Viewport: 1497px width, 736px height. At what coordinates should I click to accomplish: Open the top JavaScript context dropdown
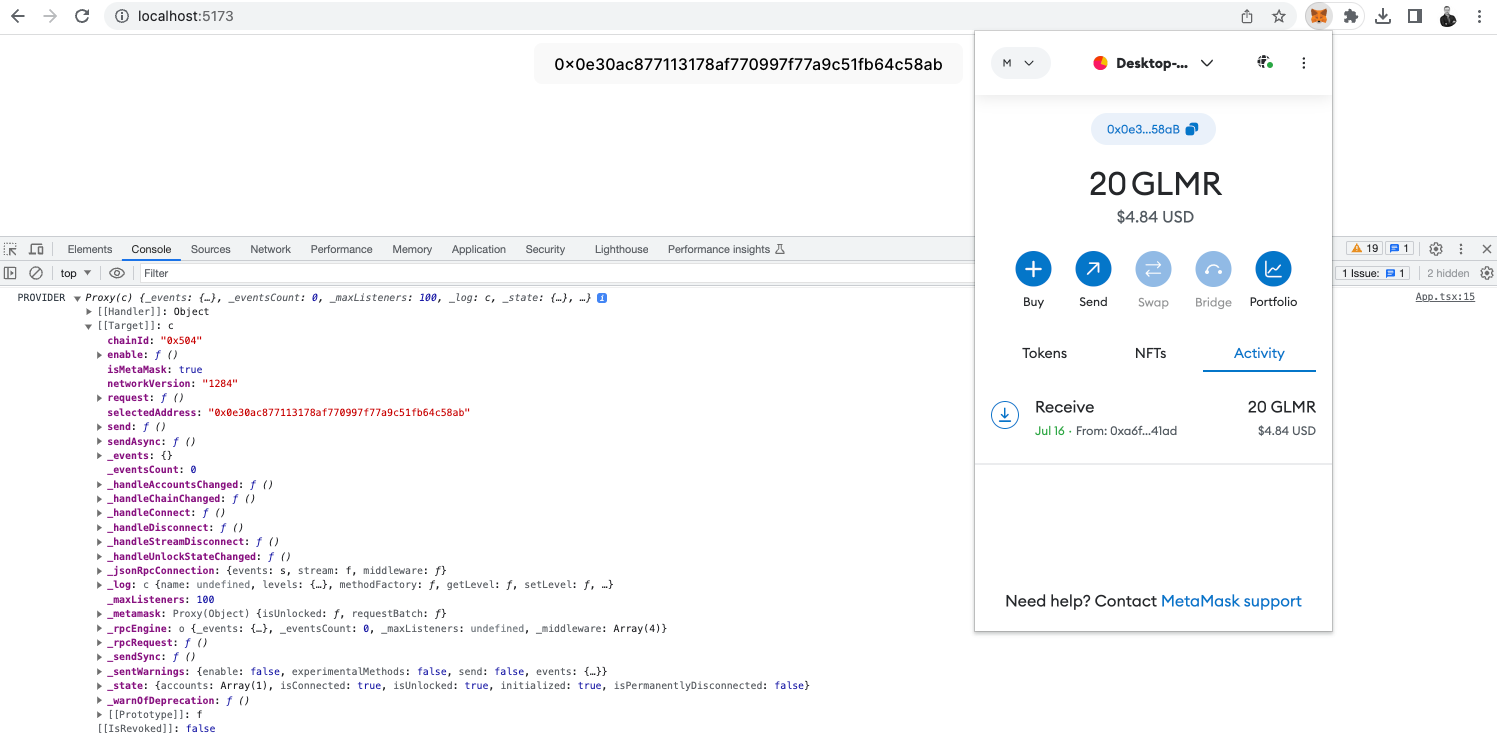pos(76,273)
